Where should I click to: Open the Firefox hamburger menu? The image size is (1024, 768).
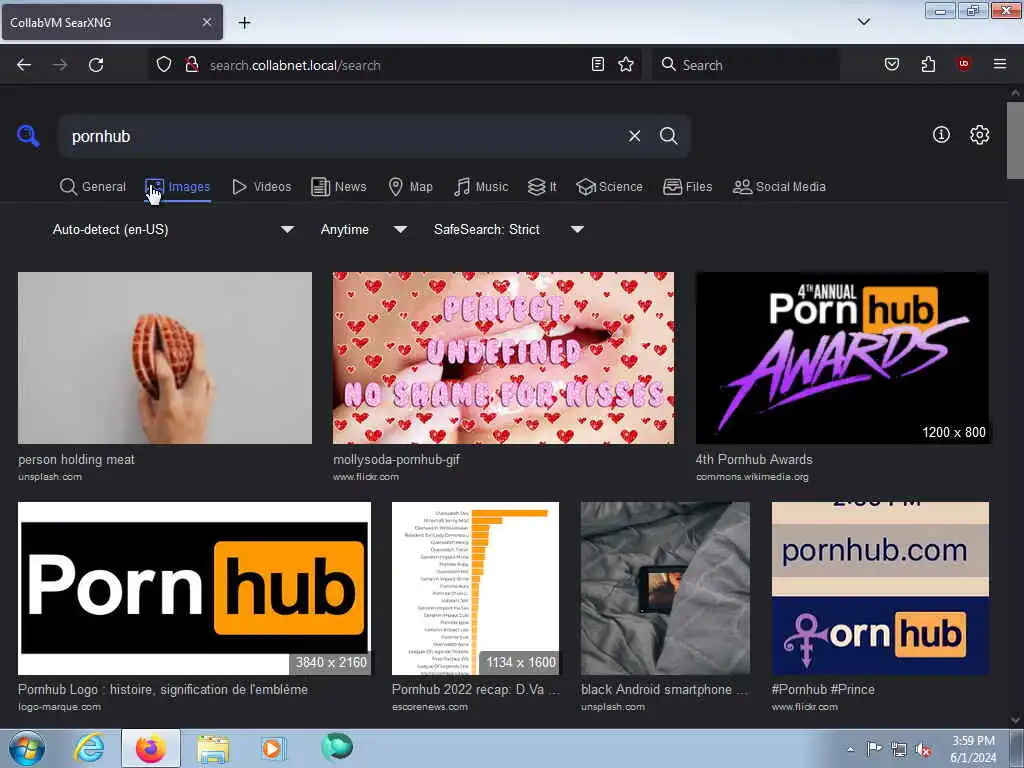coord(999,64)
